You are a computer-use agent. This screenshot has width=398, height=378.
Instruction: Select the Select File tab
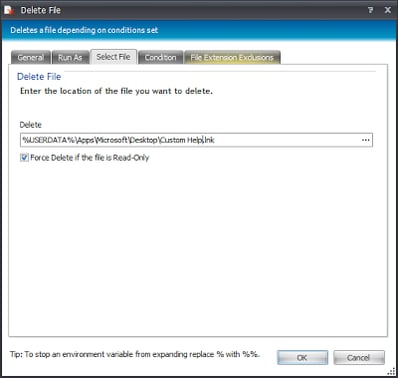[113, 57]
